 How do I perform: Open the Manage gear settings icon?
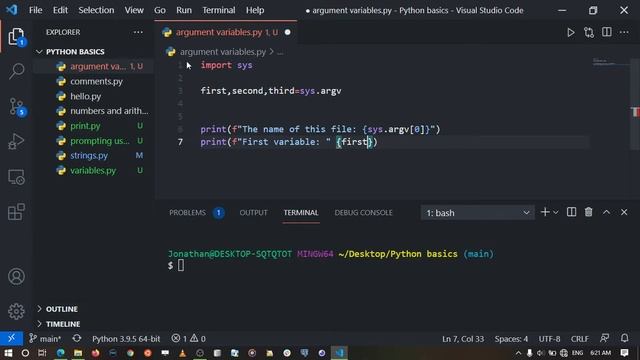coord(16,311)
